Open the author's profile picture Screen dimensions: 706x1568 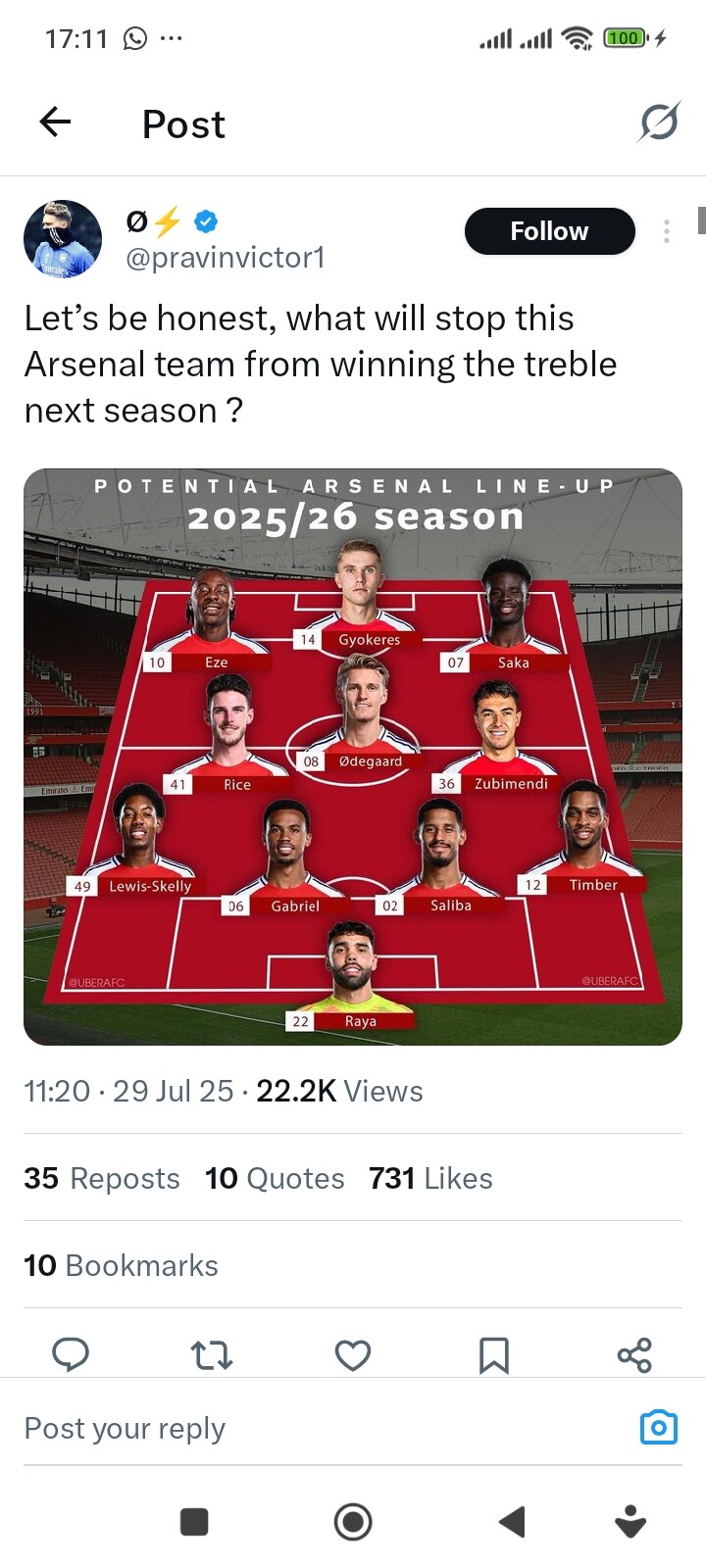[x=63, y=239]
